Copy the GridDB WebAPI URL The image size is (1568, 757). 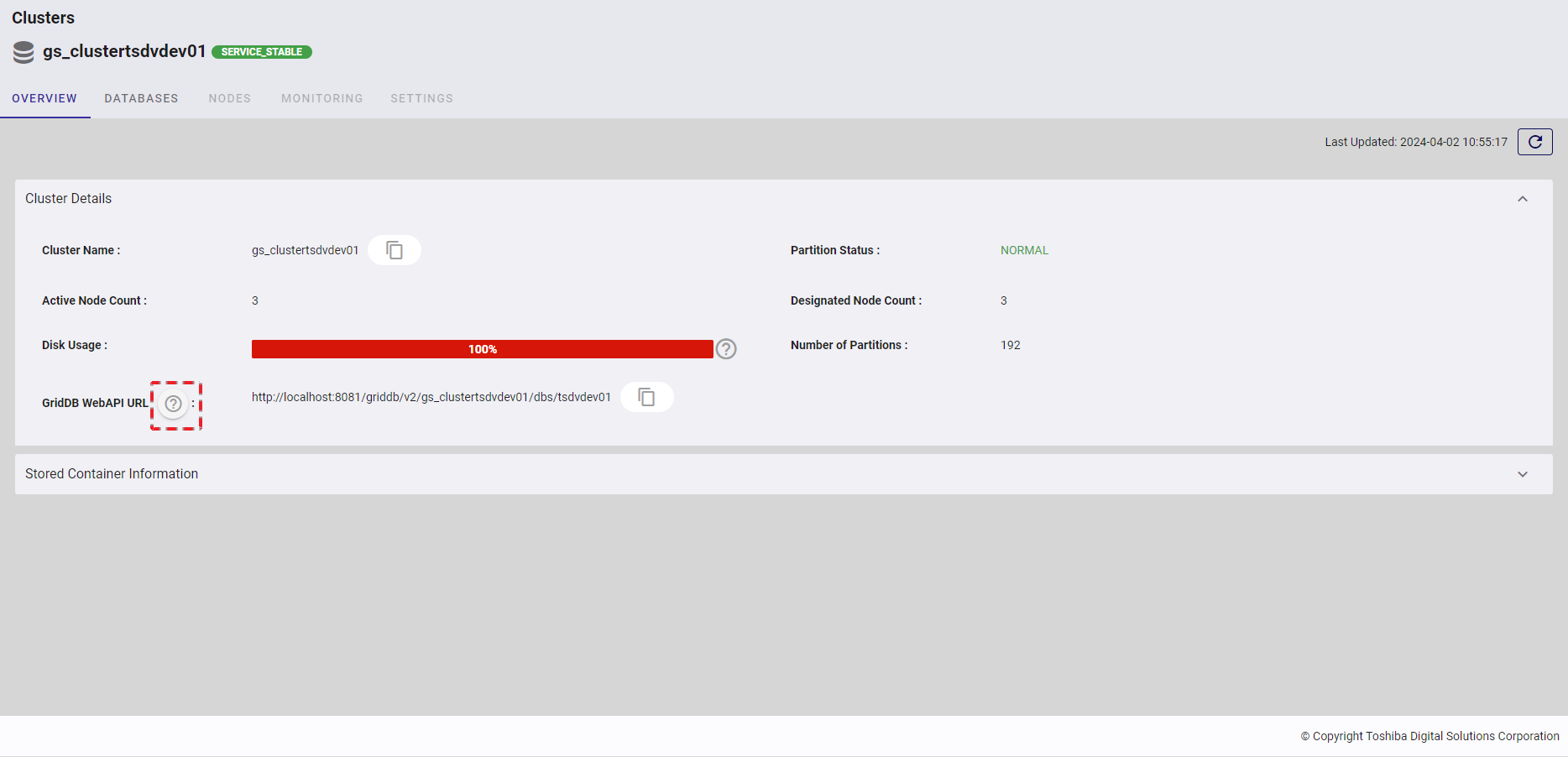[646, 397]
